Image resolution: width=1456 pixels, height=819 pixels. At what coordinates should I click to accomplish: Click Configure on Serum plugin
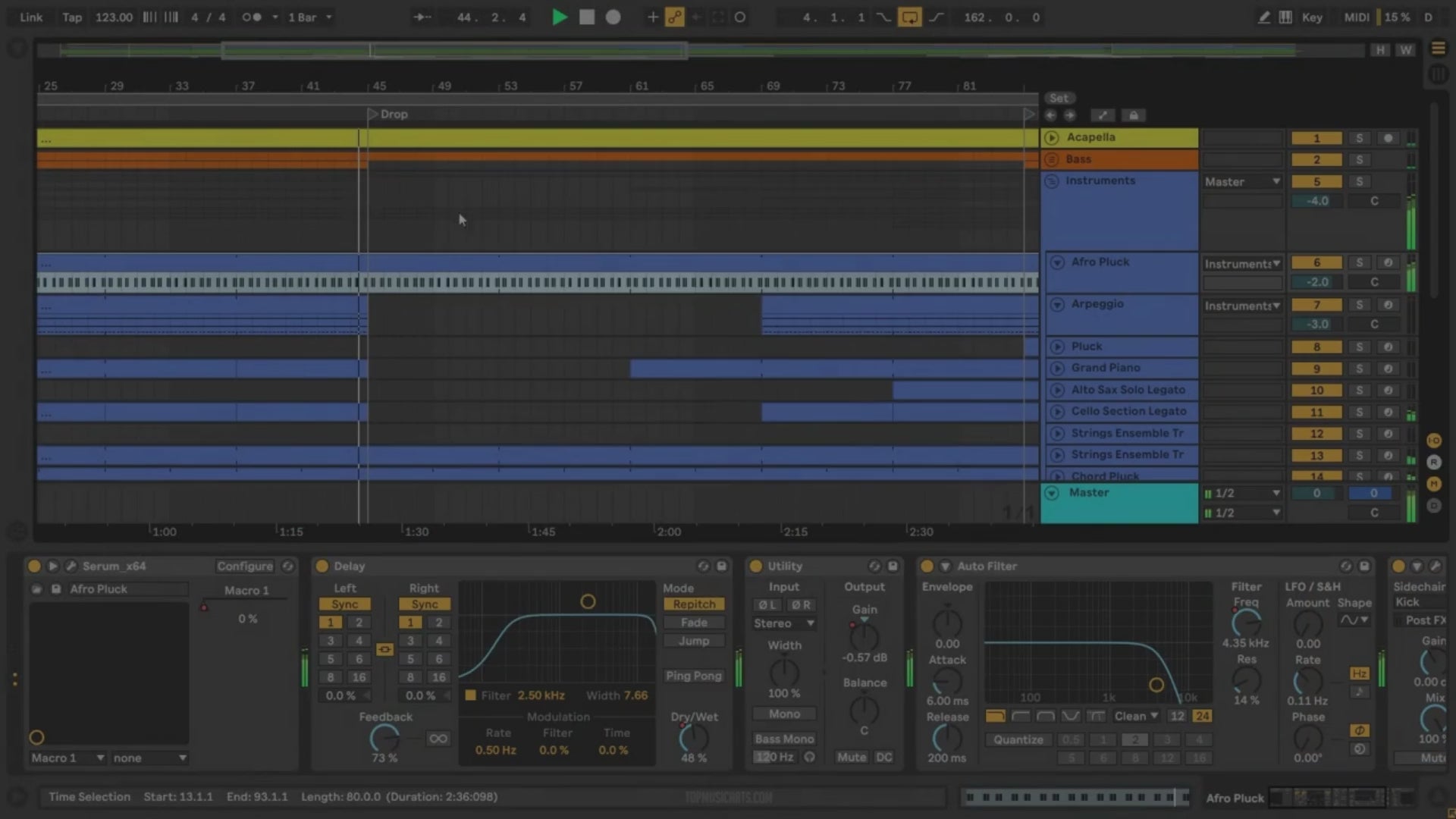(244, 566)
